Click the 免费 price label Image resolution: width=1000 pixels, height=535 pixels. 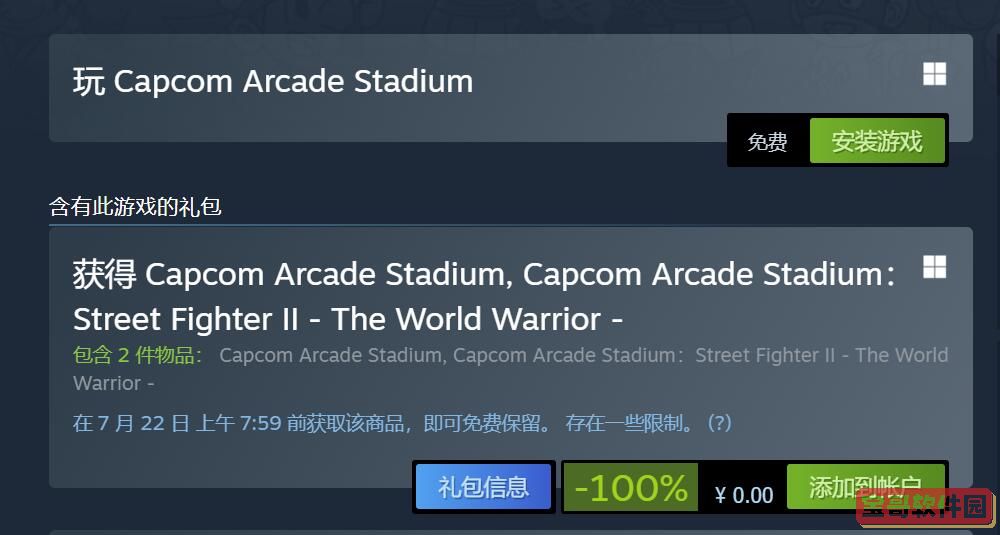click(767, 141)
